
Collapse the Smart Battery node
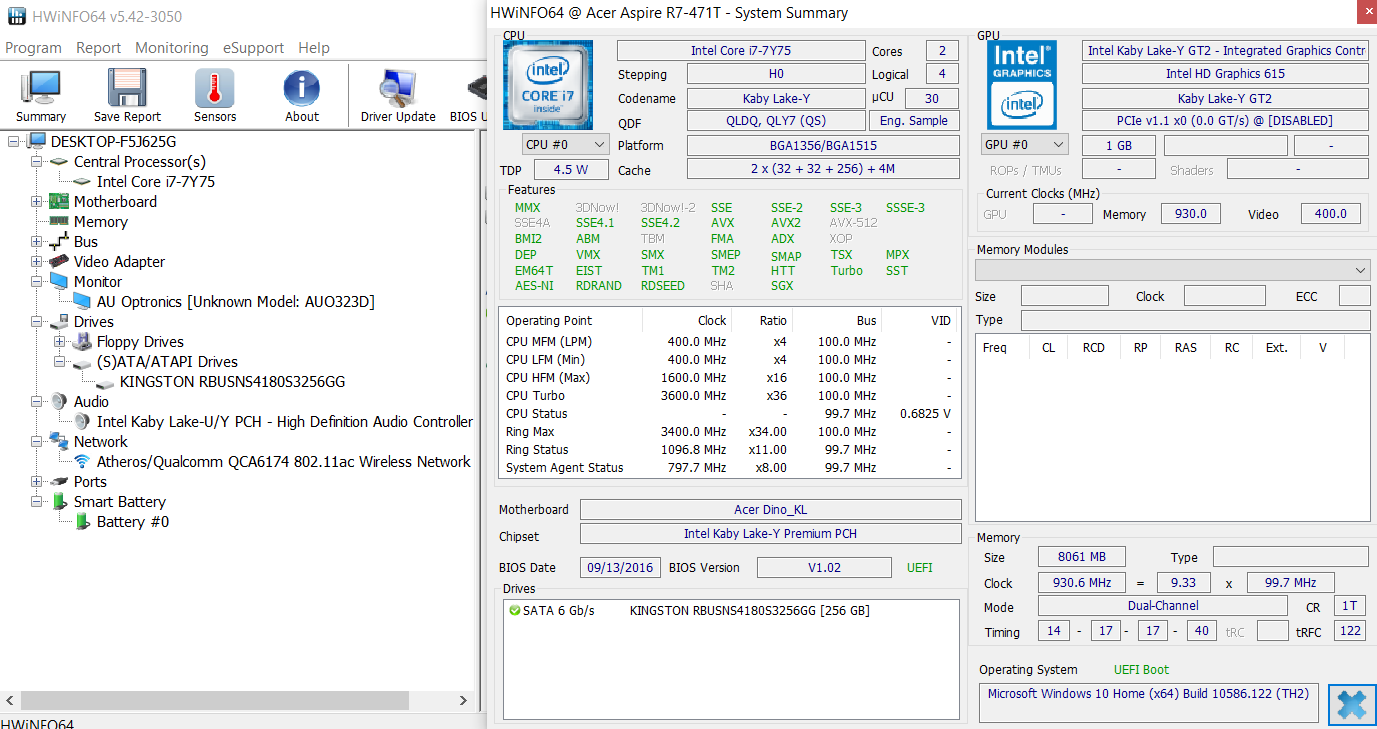(x=36, y=501)
